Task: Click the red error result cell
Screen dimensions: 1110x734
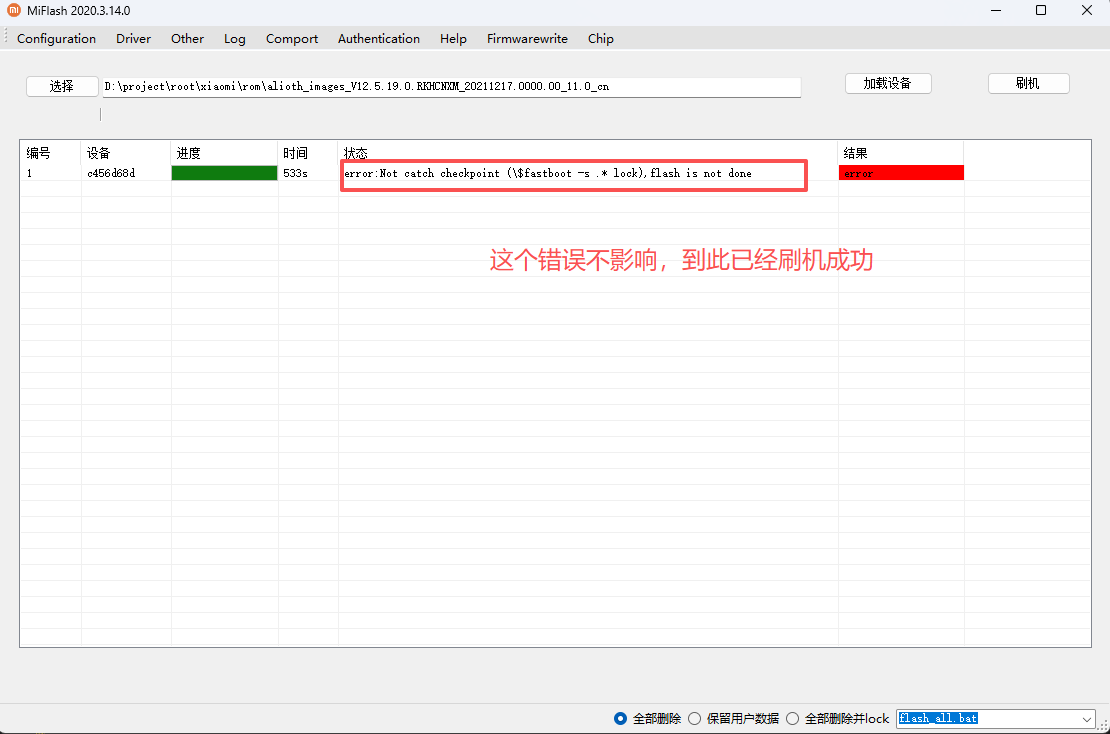Action: [901, 173]
